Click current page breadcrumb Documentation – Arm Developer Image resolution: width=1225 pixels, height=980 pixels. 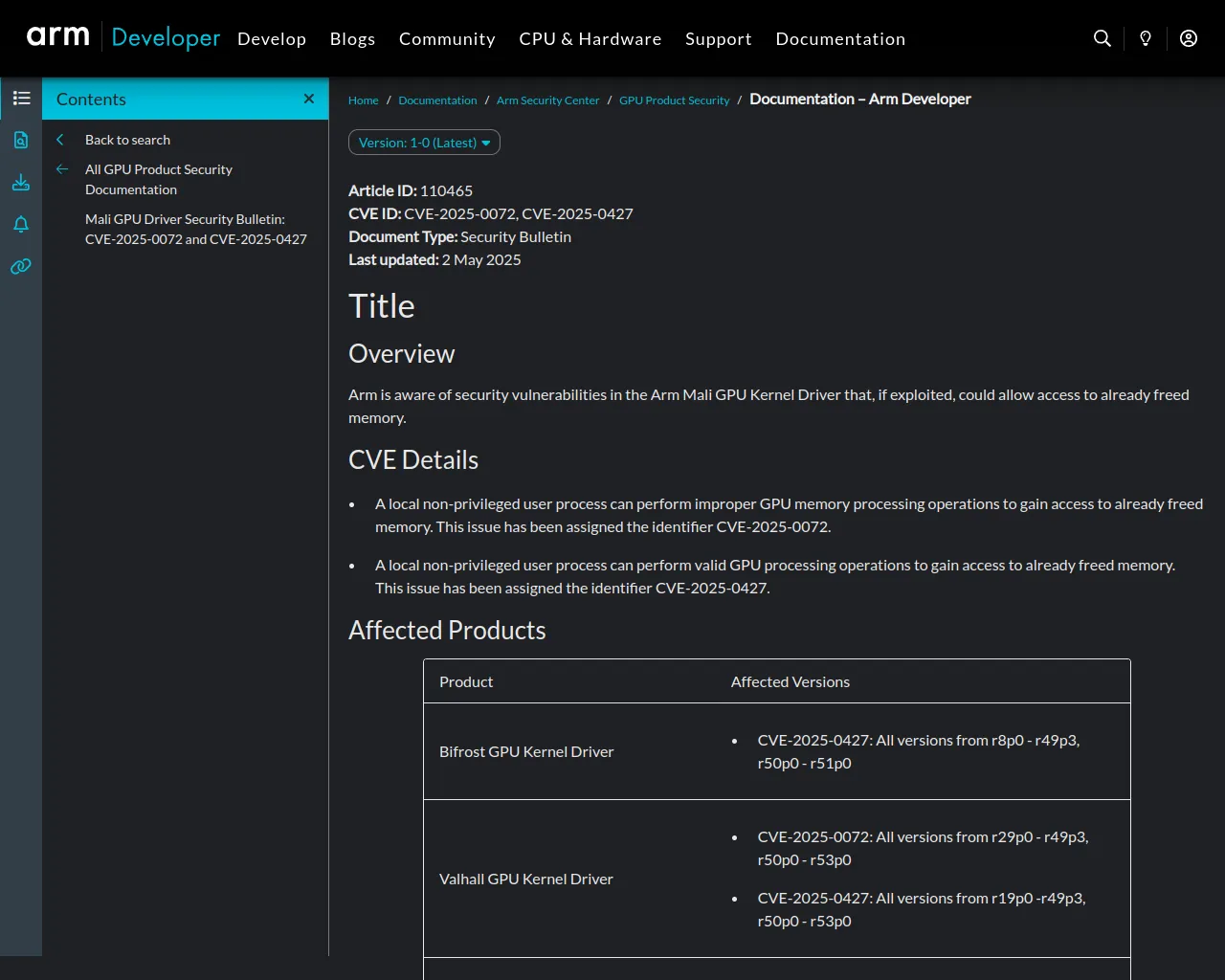[x=860, y=99]
